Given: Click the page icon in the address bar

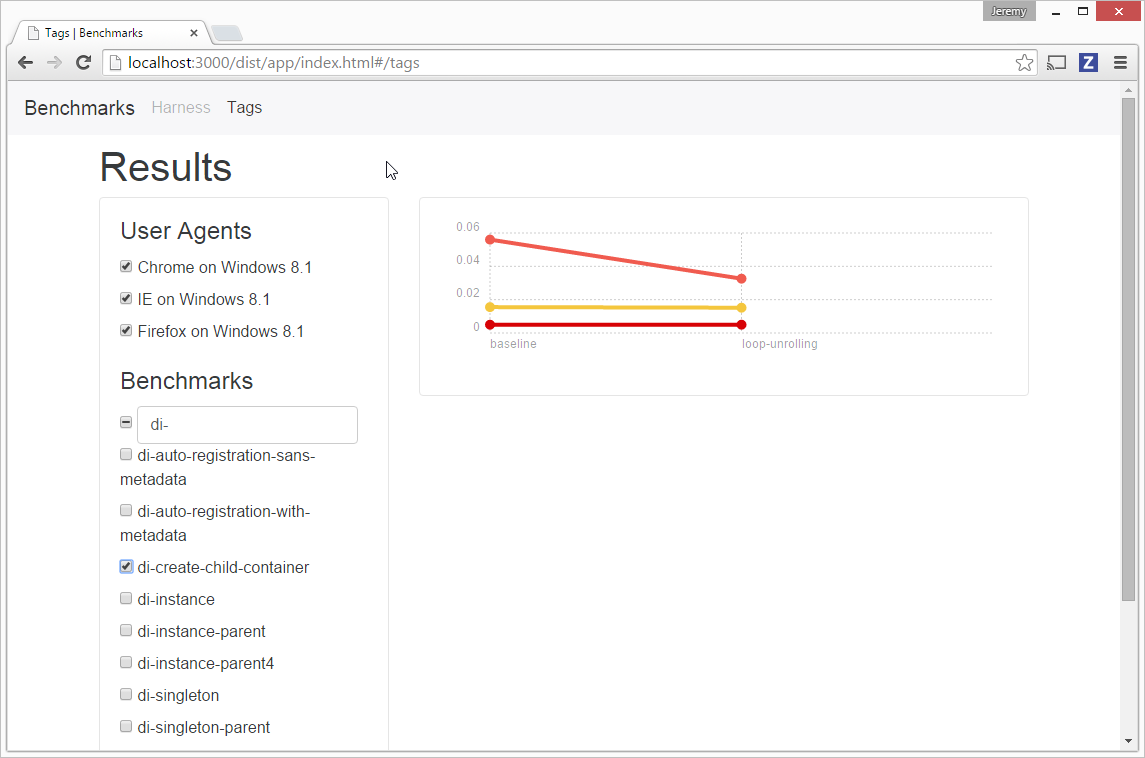Looking at the screenshot, I should click(115, 63).
